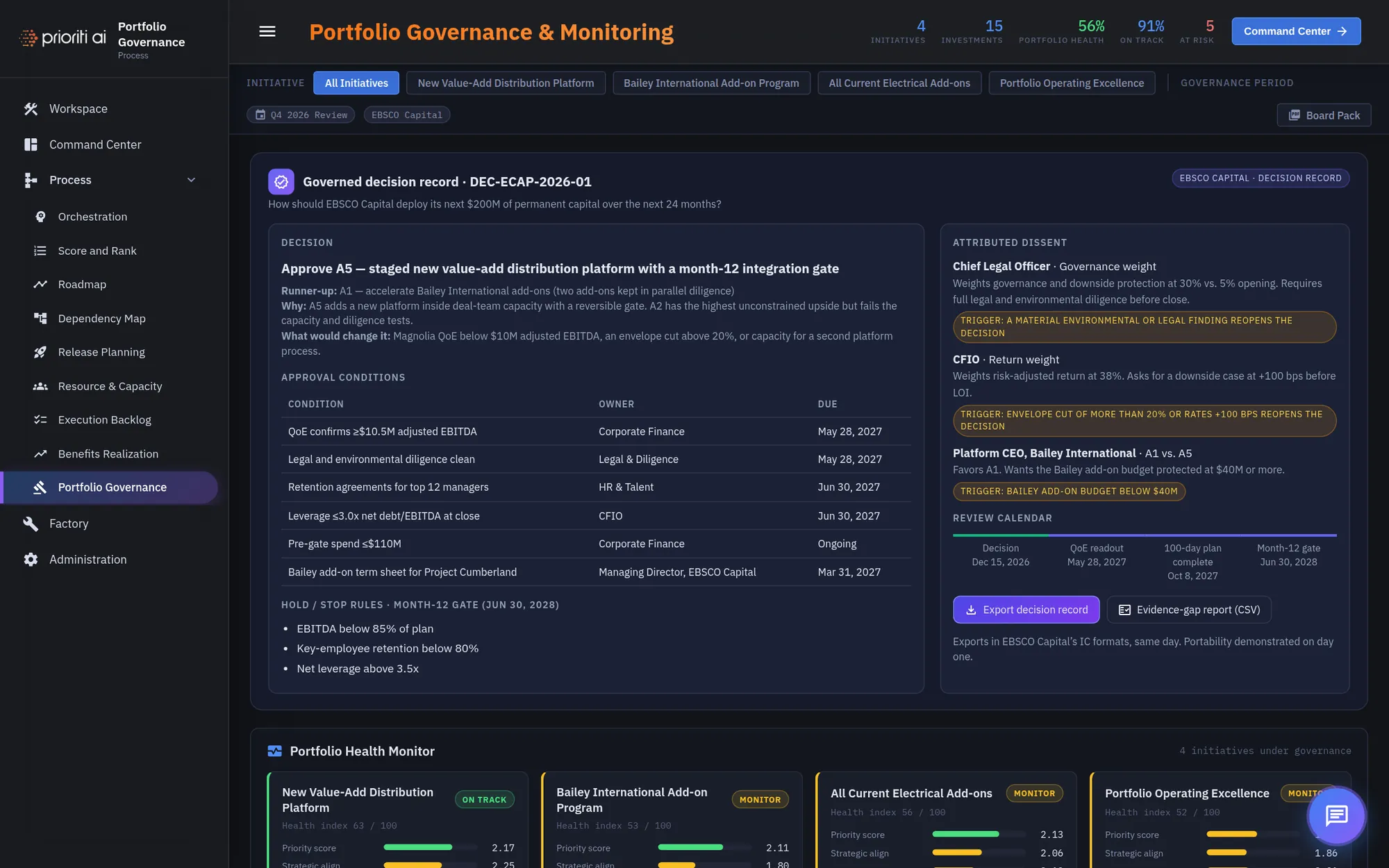This screenshot has height=868, width=1389.
Task: Filter by Portfolio Operating Excellence initiative
Action: 1072,83
